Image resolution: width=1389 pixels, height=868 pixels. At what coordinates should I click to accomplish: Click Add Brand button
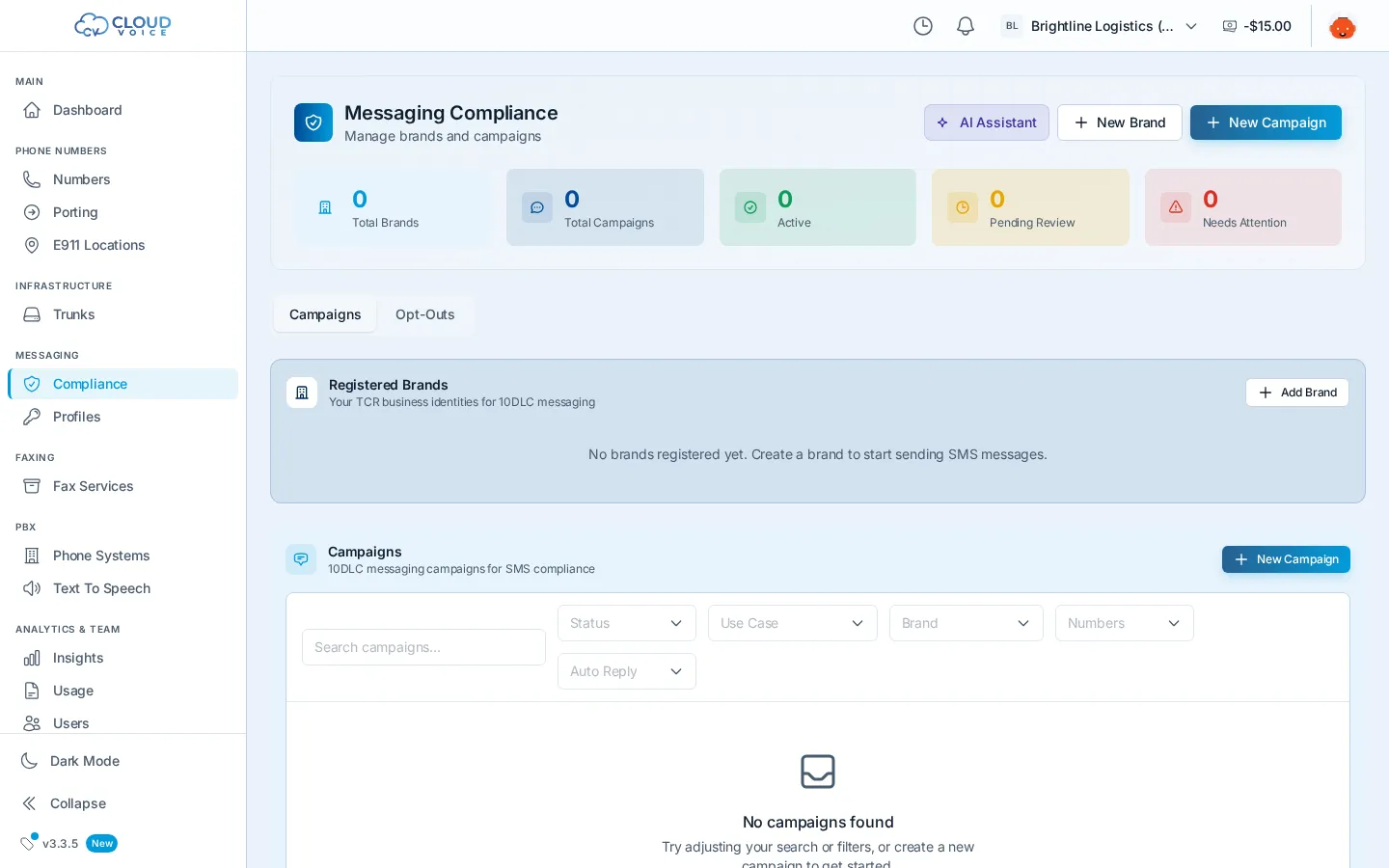pos(1297,393)
